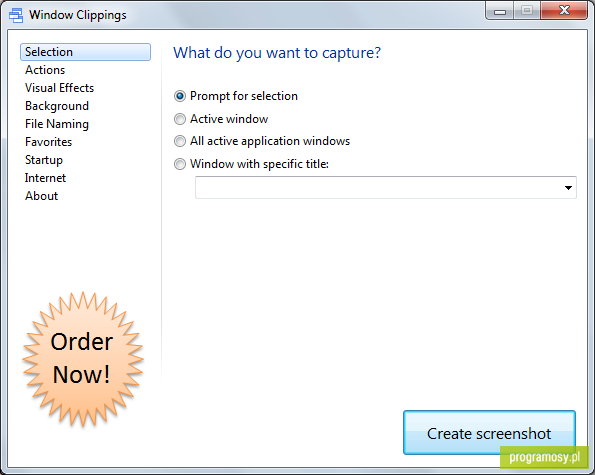
Task: Open the Actions settings page
Action: [x=45, y=70]
